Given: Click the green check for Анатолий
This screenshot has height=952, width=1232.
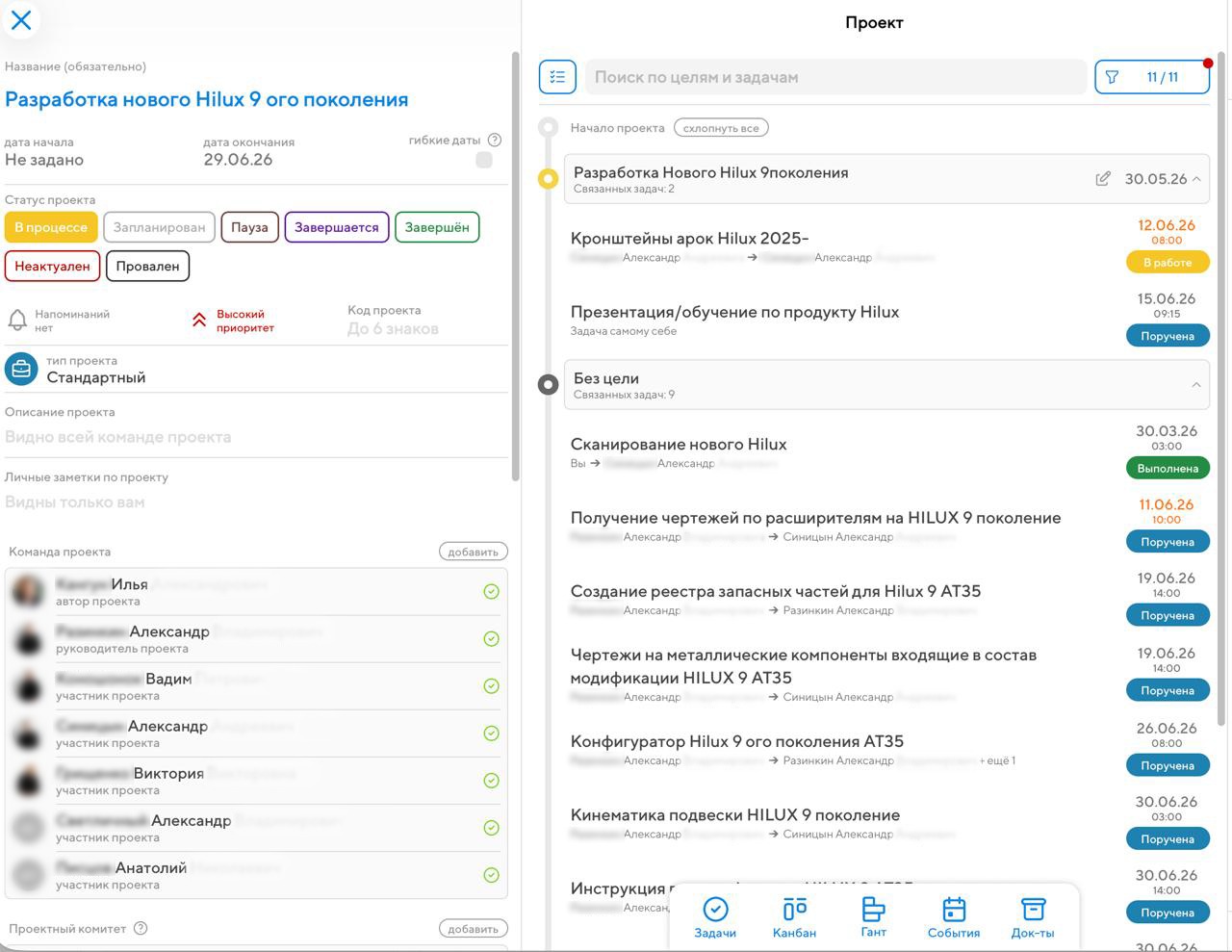Looking at the screenshot, I should [x=491, y=875].
